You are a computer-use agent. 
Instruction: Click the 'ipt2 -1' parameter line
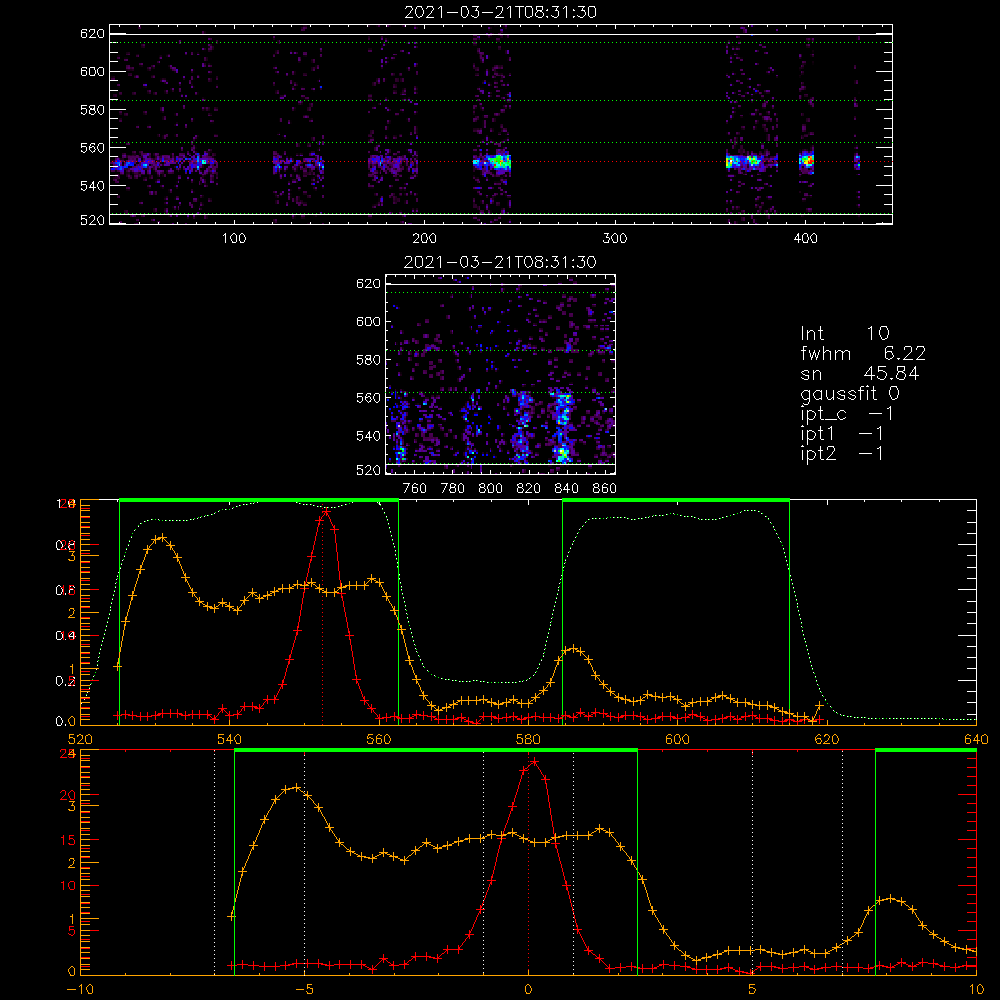(841, 453)
